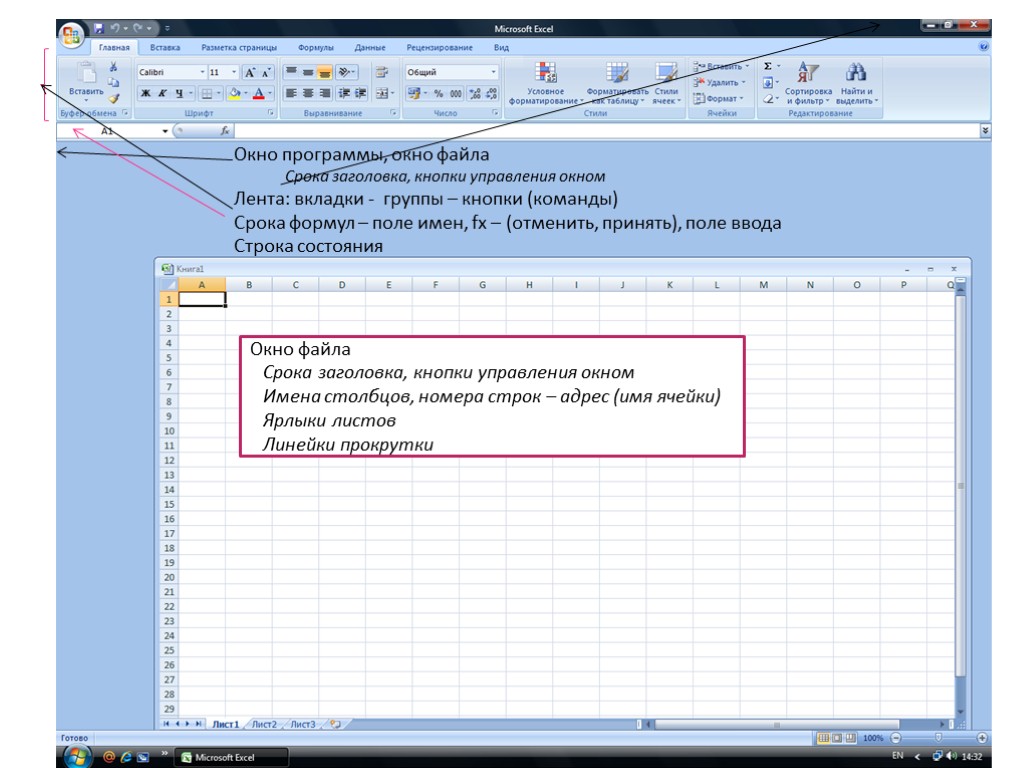Open Условное форматирование menu

click(545, 83)
